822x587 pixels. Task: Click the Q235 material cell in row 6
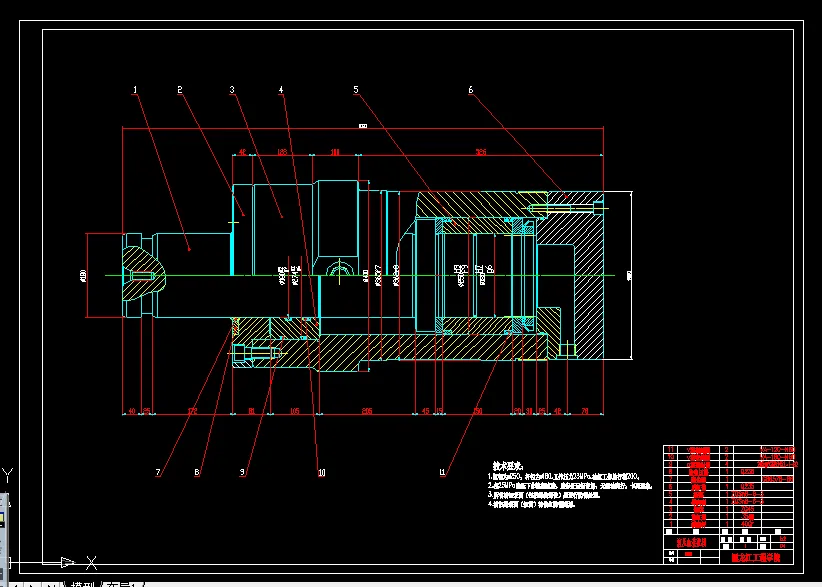click(x=748, y=486)
